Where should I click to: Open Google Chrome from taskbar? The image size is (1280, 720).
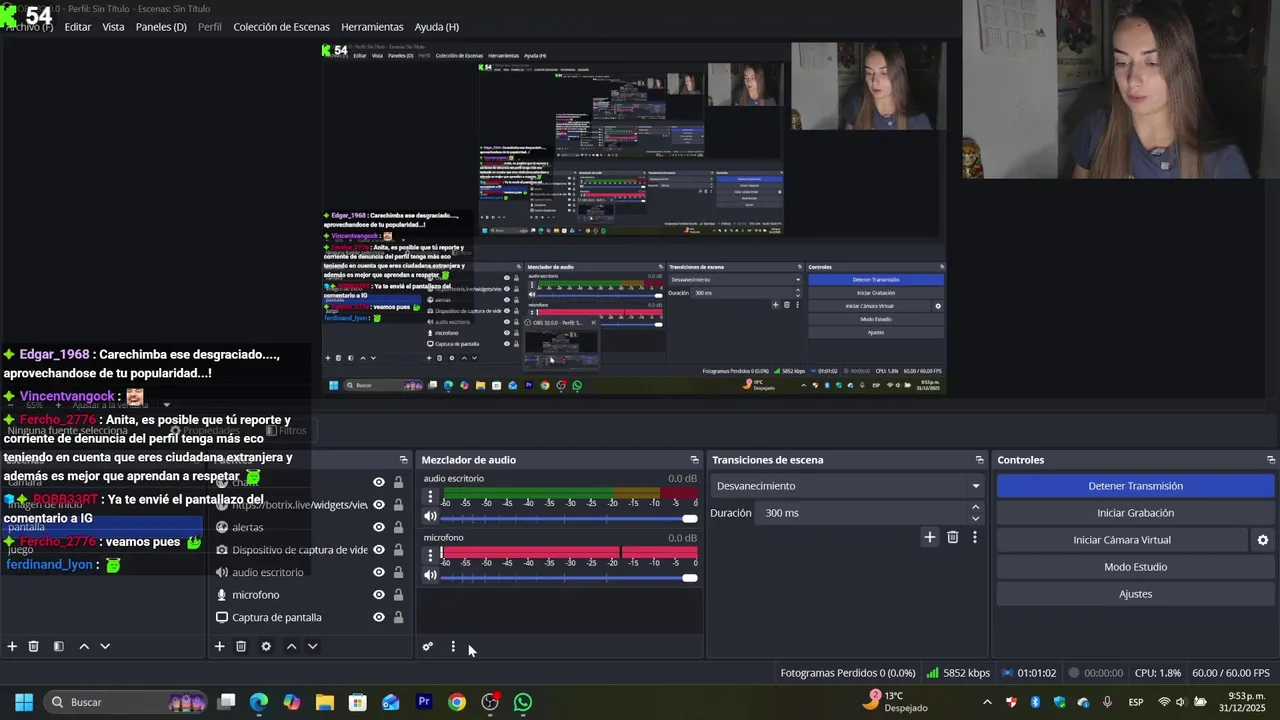457,702
